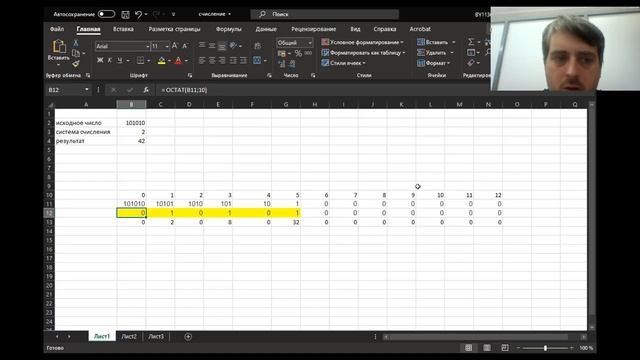Click the Формат cells button
The image size is (640, 360).
[x=433, y=63]
